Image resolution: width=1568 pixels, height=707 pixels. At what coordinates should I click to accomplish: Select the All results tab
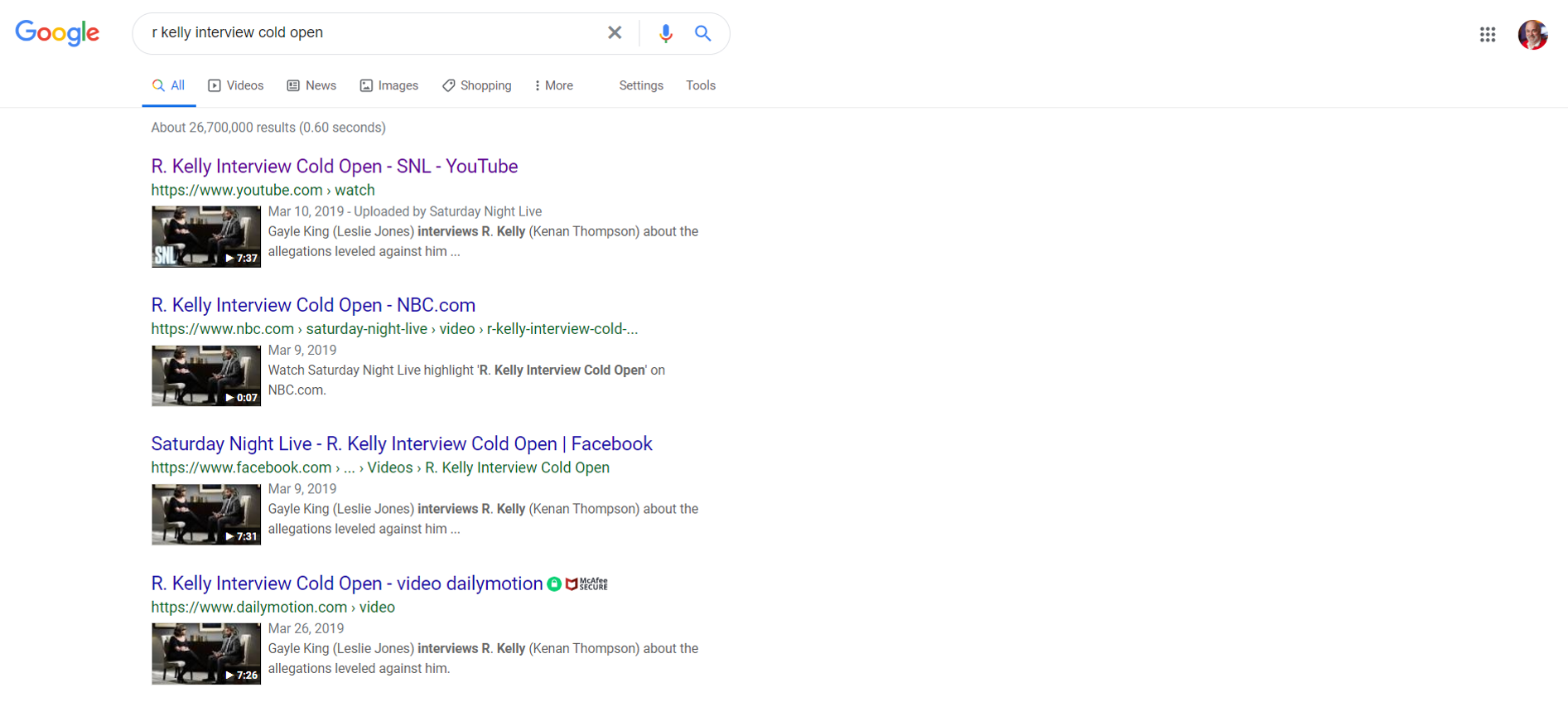[169, 85]
